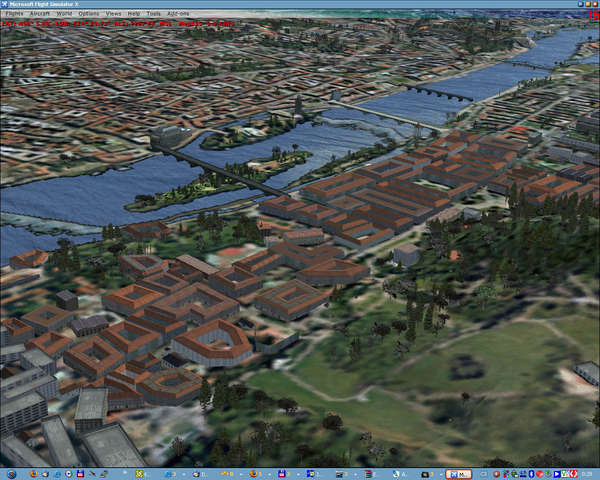Click the Flight Simulator X title bar icon
This screenshot has height=480, width=600.
[4, 4]
